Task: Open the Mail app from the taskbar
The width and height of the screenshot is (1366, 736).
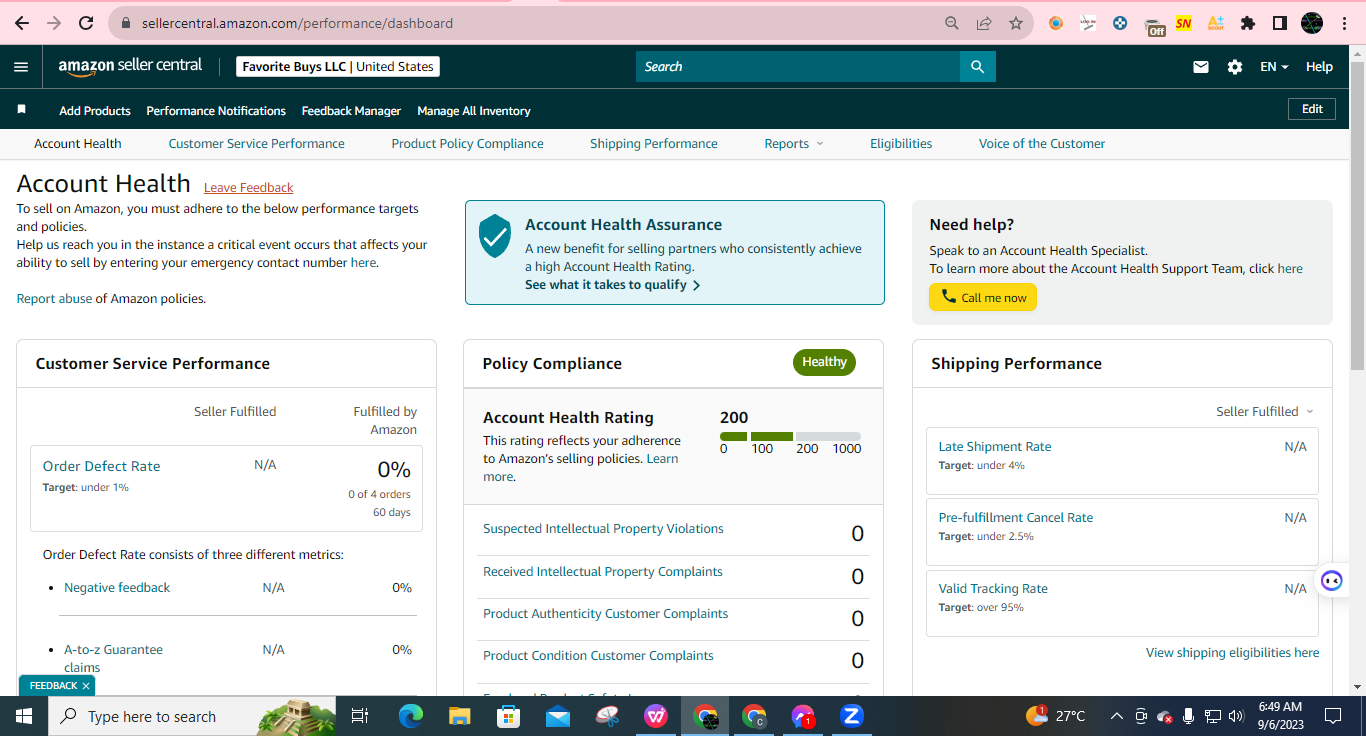Action: coord(558,716)
